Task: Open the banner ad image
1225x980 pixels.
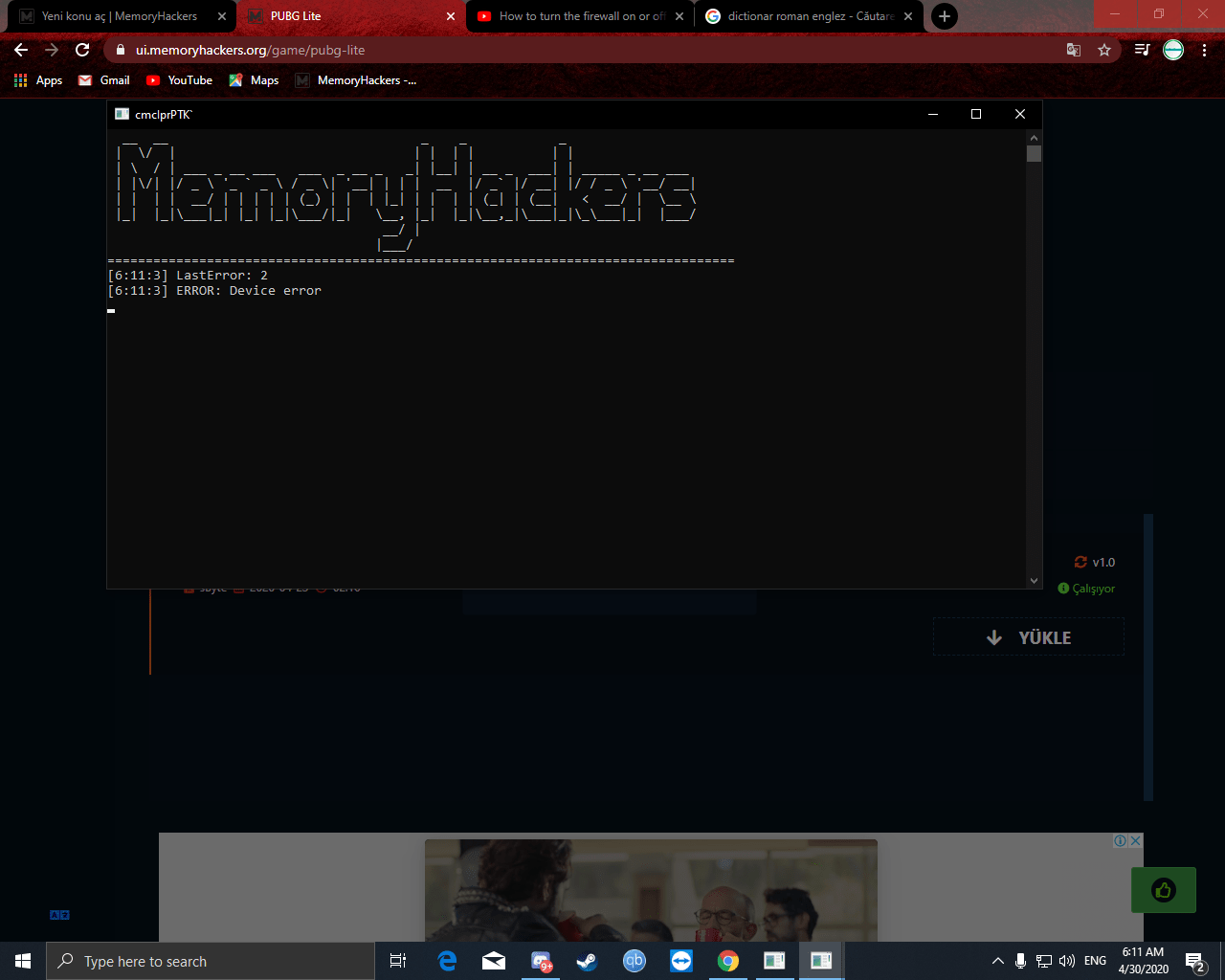Action: pos(651,890)
